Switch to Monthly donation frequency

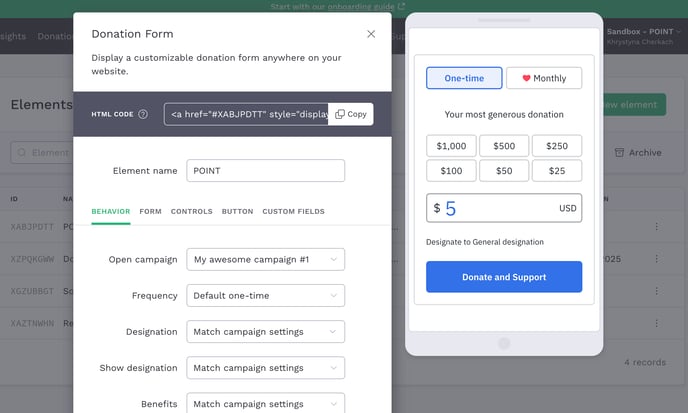pos(543,78)
